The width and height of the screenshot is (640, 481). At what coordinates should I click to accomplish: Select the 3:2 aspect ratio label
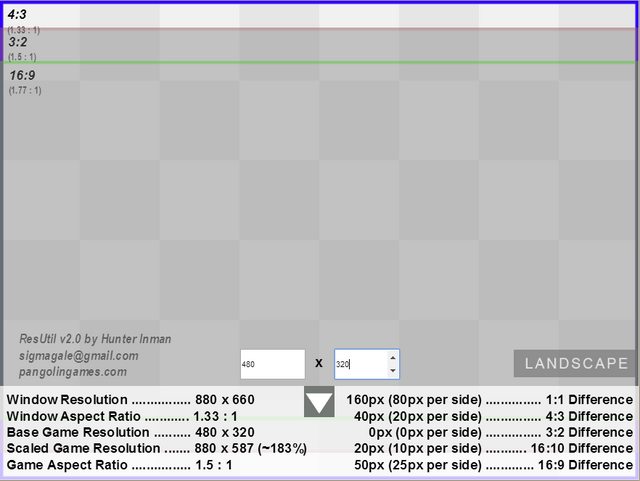(18, 42)
